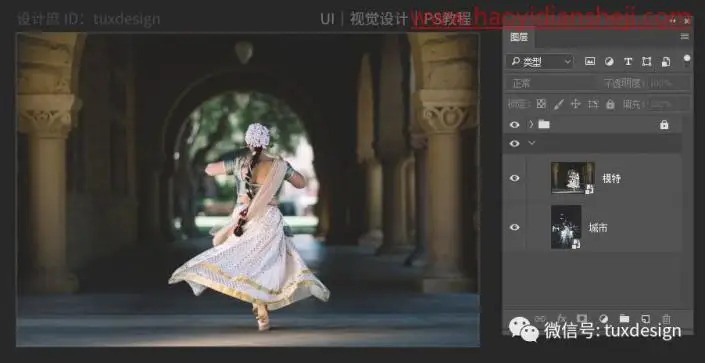705x363 pixels.
Task: Filter layers by type (T) icon
Action: (x=628, y=62)
